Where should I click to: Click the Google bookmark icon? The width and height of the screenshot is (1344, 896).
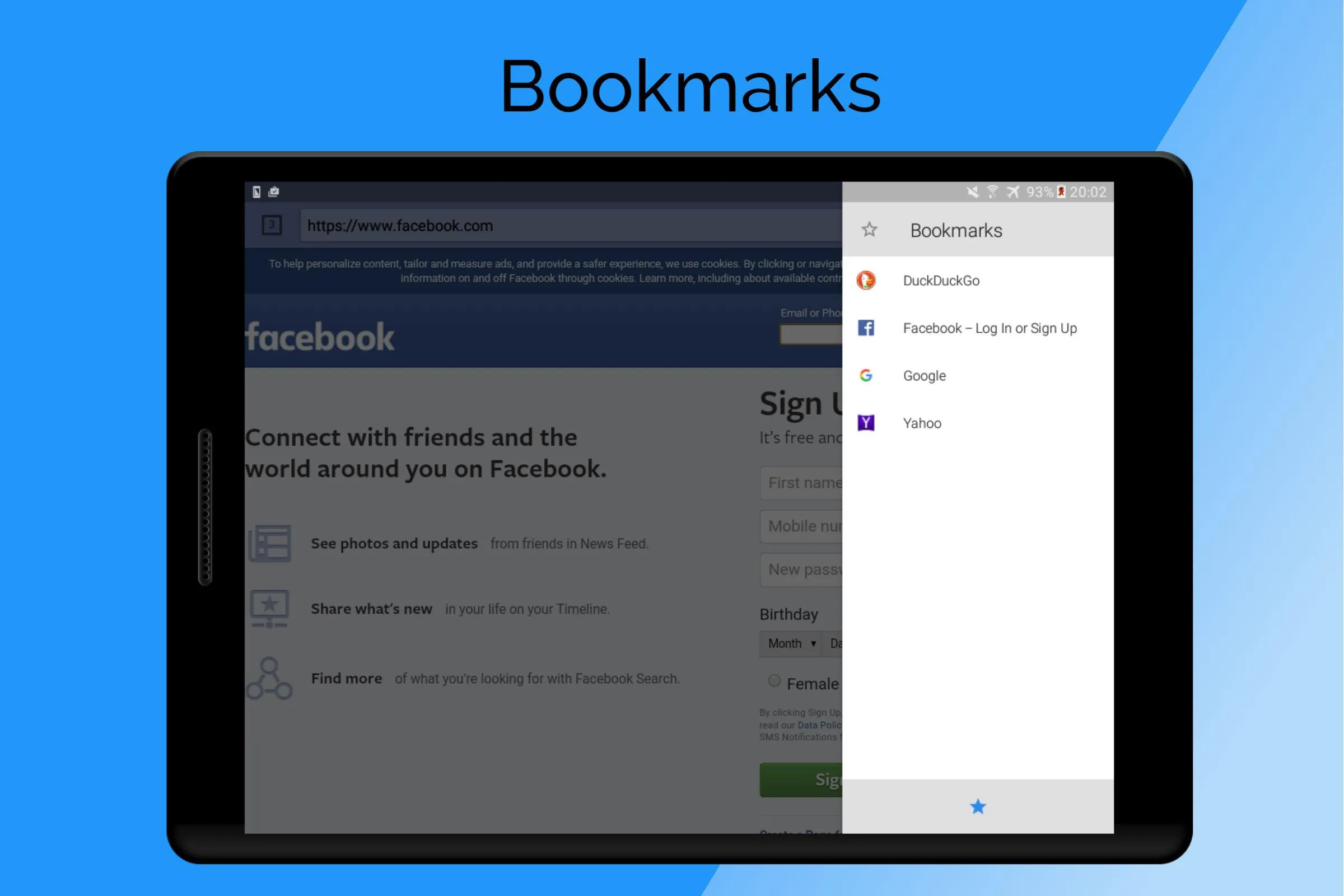tap(866, 375)
